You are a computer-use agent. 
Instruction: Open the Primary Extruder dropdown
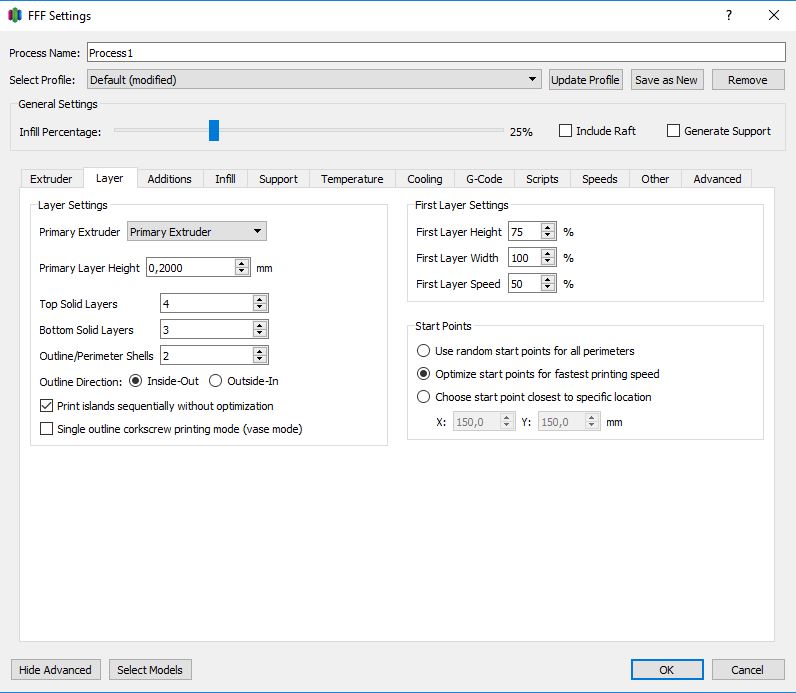pos(196,232)
